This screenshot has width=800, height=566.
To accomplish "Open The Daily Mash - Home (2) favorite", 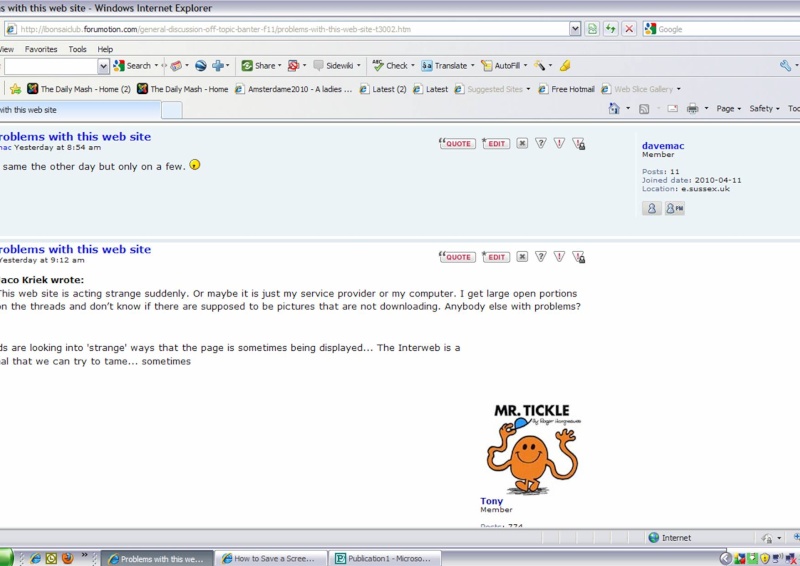I will [x=79, y=89].
